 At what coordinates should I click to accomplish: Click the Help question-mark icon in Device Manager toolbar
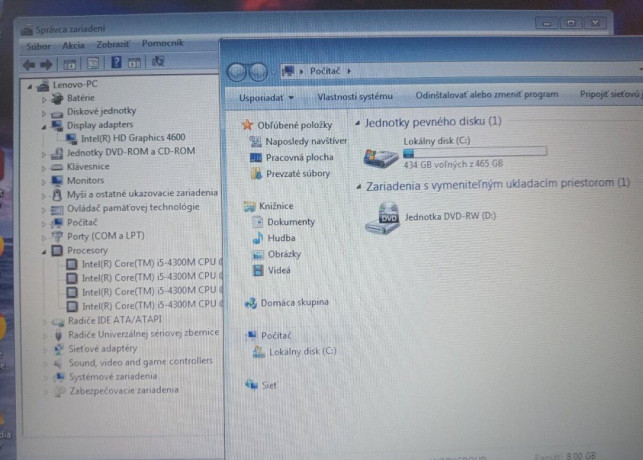point(116,62)
